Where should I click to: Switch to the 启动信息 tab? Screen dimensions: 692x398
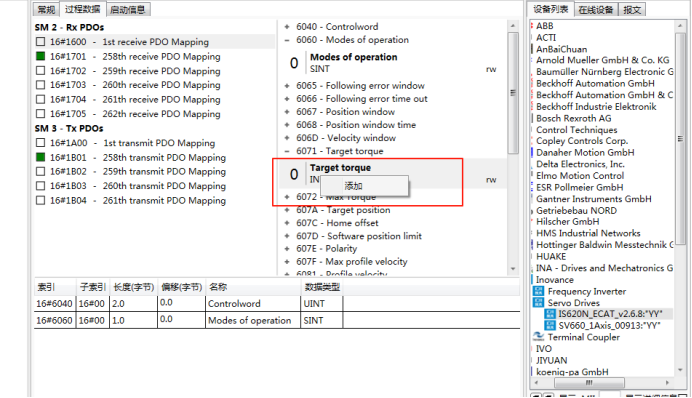click(128, 9)
